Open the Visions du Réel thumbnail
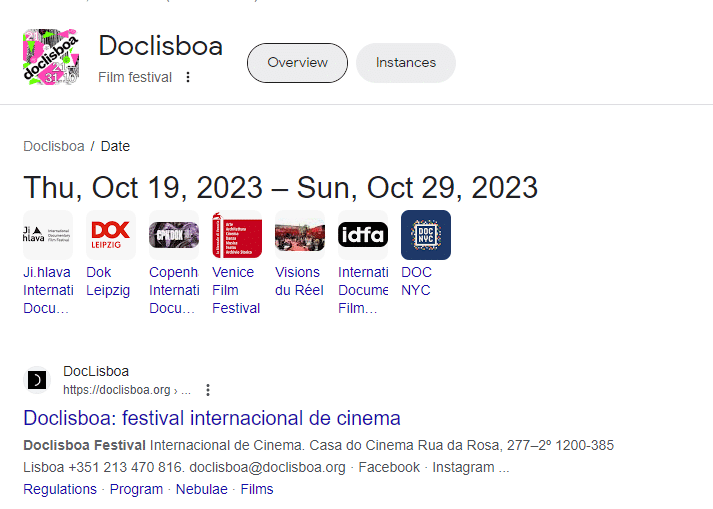 click(300, 235)
